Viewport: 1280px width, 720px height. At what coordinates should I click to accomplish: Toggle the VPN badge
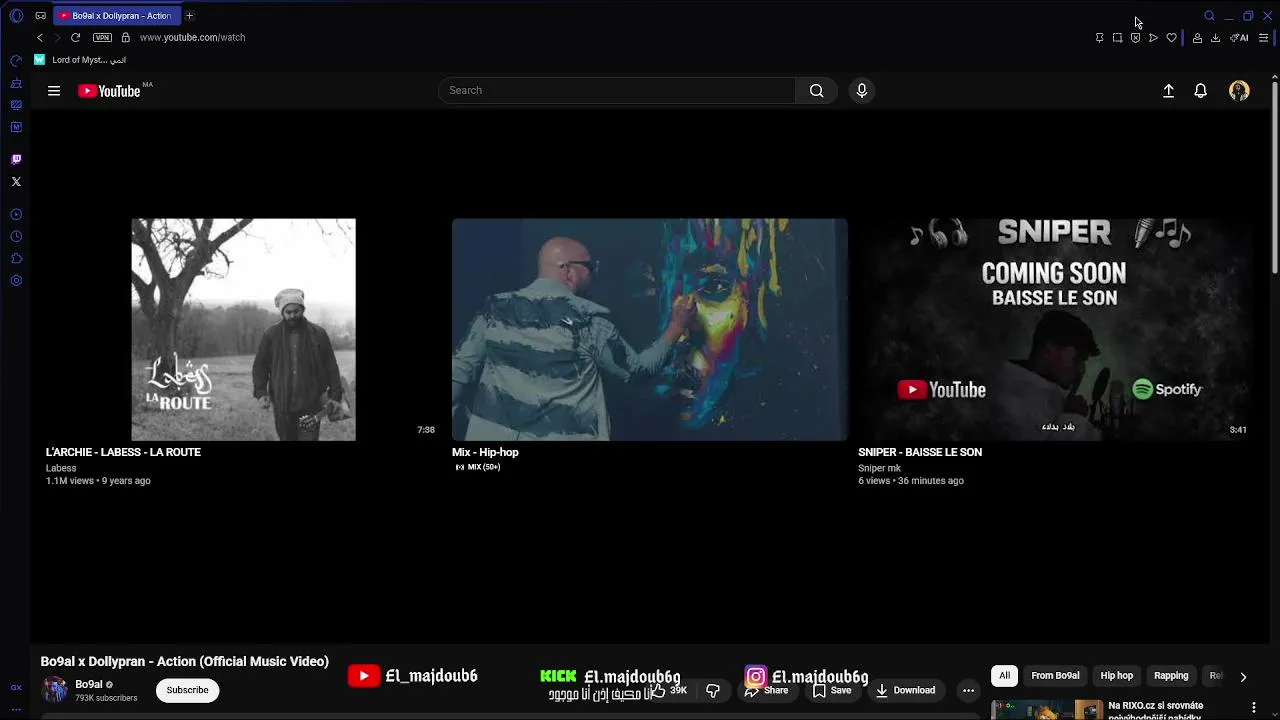pos(102,37)
